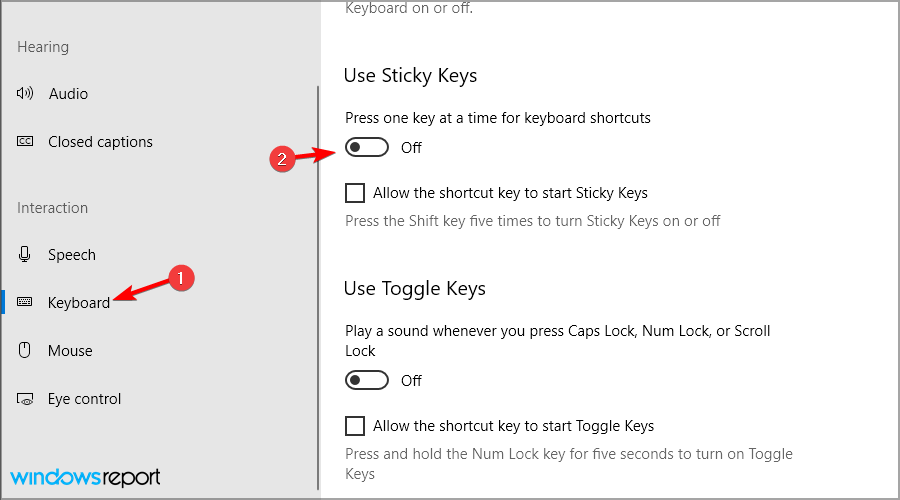Click the Closed captions CC icon

[26, 142]
